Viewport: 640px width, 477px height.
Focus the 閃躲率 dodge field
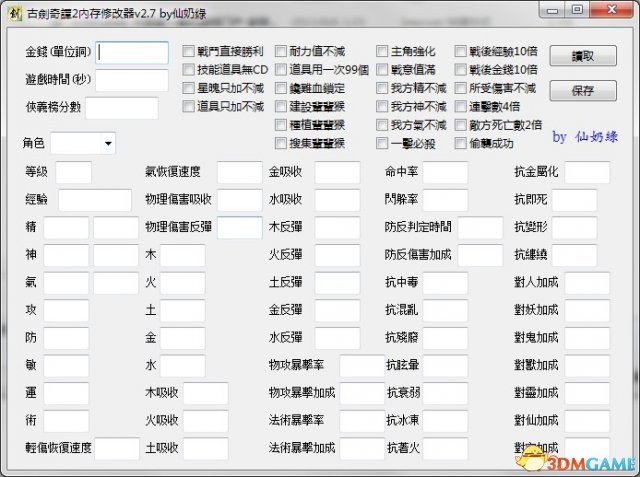(x=445, y=200)
